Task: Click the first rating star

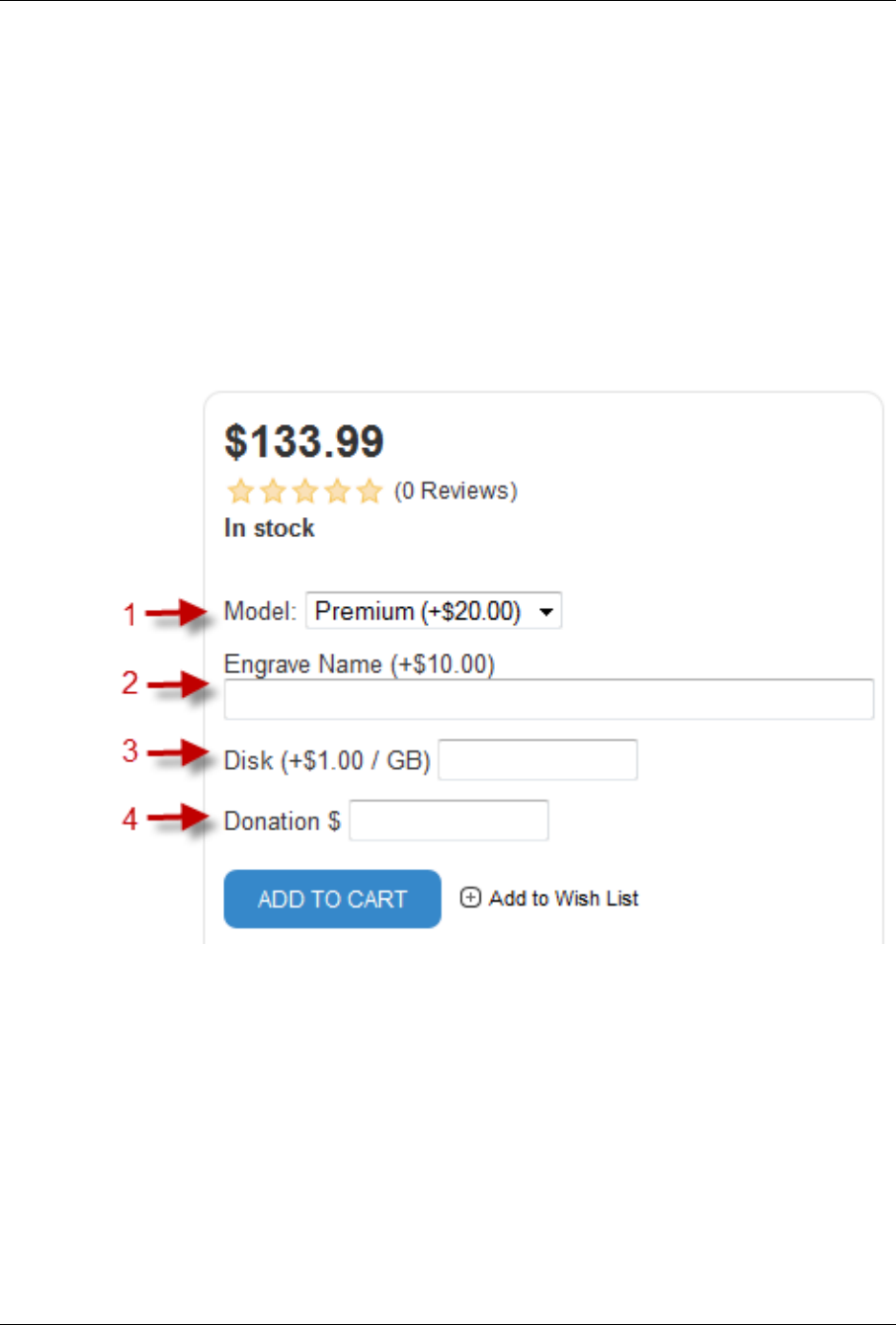Action: pos(240,492)
